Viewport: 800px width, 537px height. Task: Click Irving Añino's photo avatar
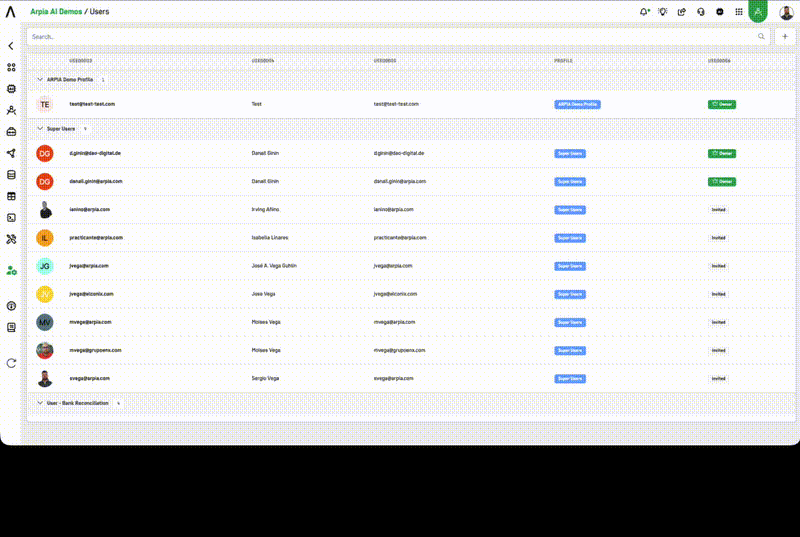click(x=45, y=210)
